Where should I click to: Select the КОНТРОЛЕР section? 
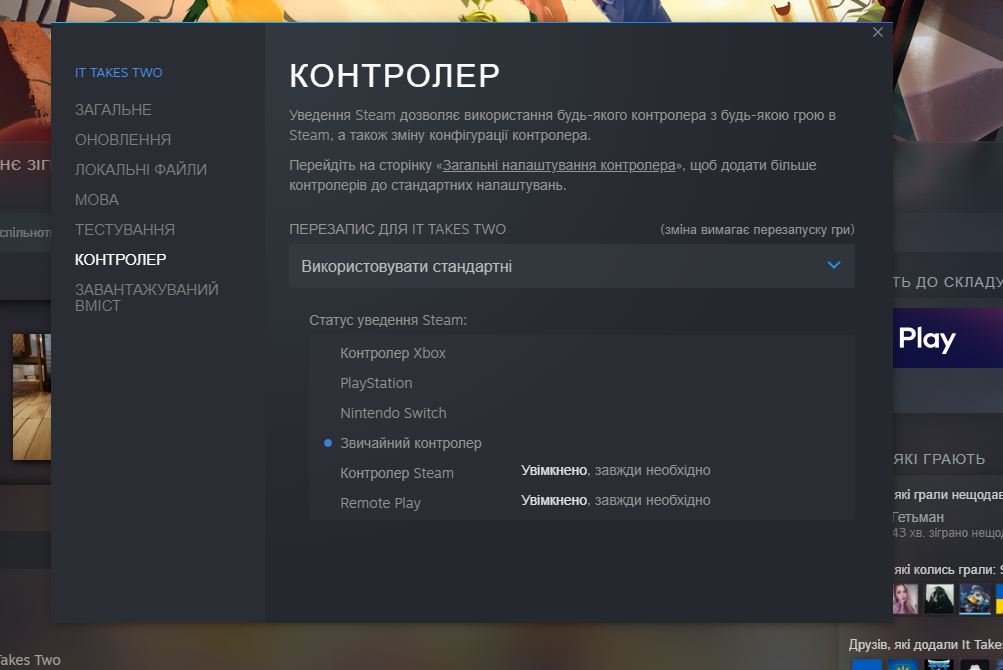[120, 259]
